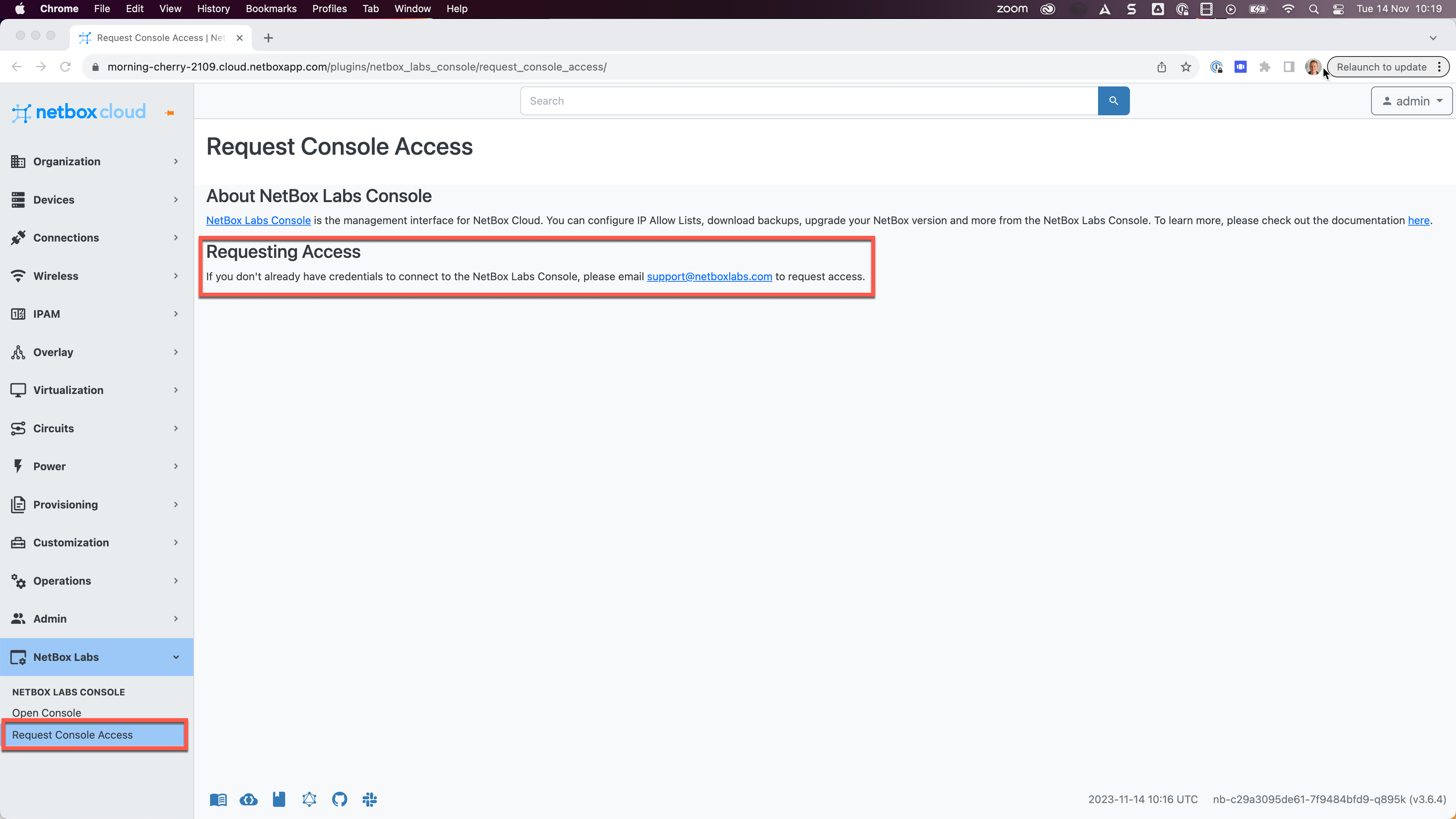Click the NetBox Labs Console link
The width and height of the screenshot is (1456, 819).
point(258,220)
